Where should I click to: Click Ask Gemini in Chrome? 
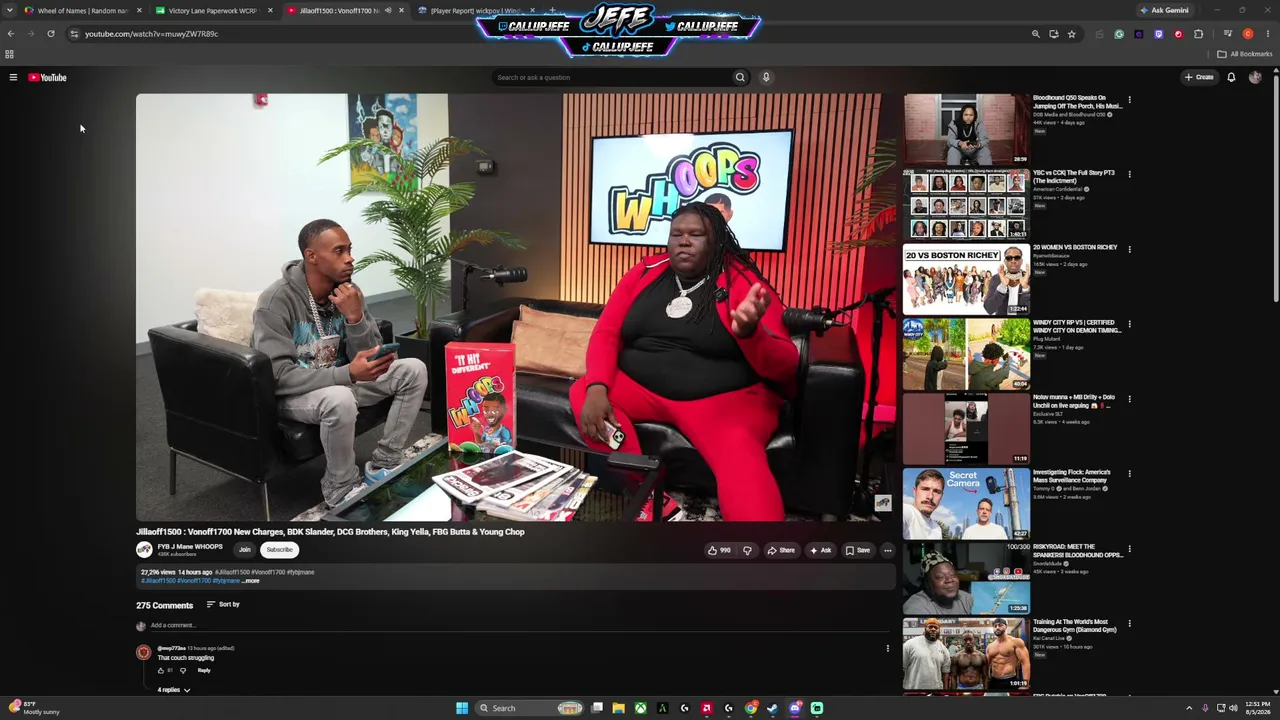pyautogui.click(x=1165, y=11)
